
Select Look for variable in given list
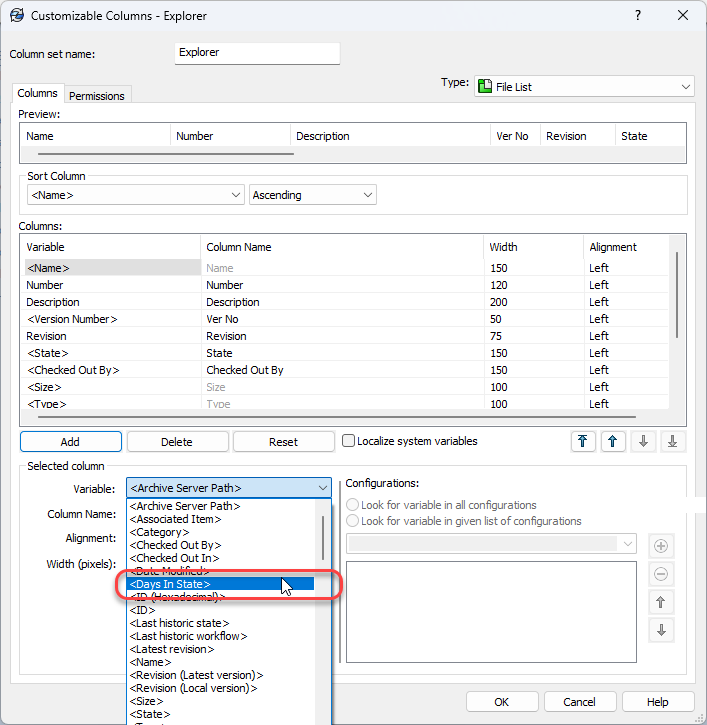(x=352, y=521)
